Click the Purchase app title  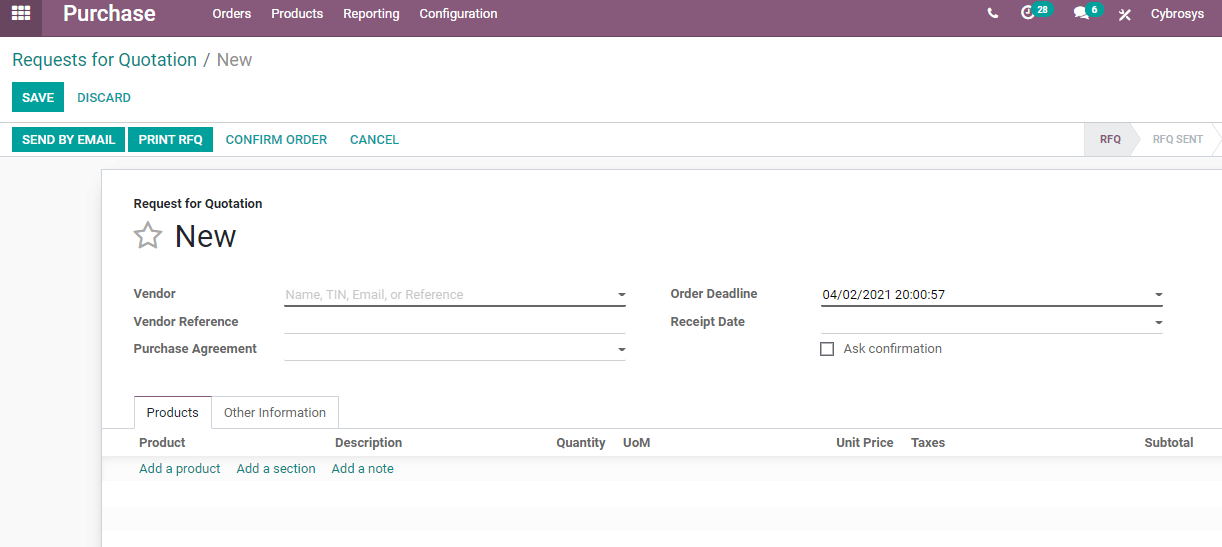pos(109,14)
